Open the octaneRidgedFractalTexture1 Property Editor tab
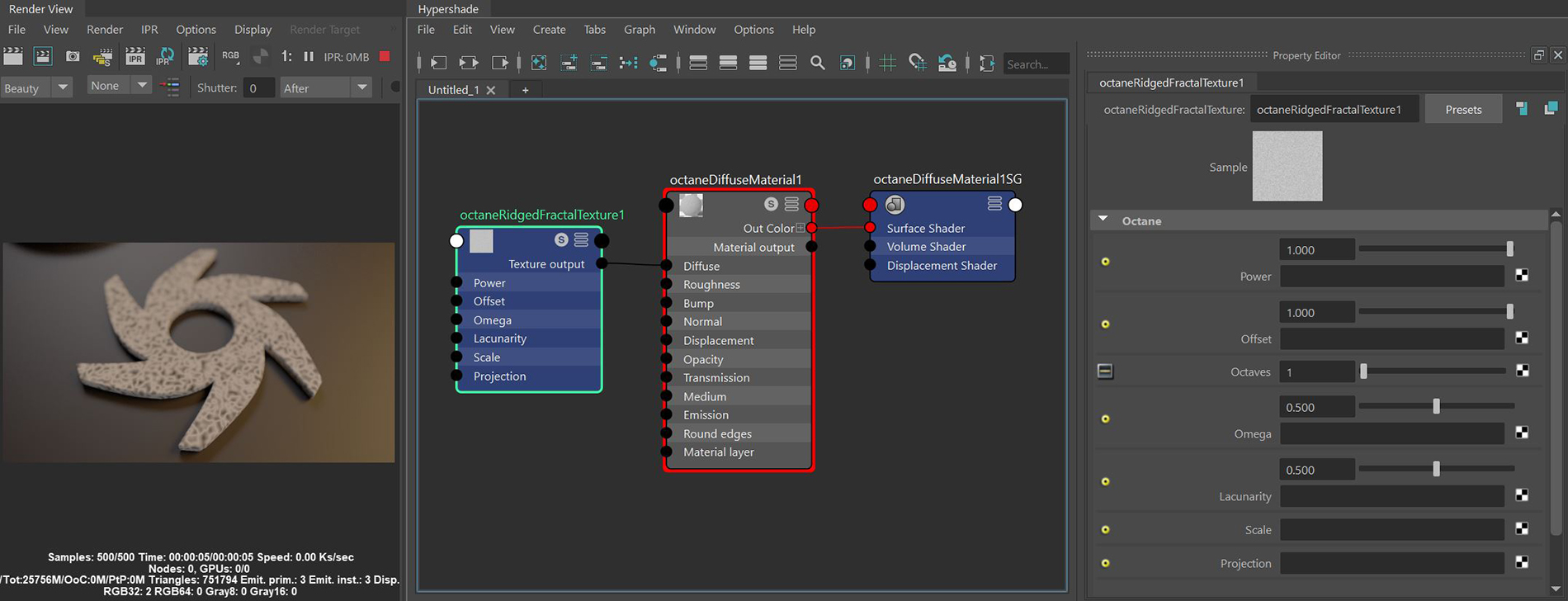The height and width of the screenshot is (601, 1568). coord(1172,83)
